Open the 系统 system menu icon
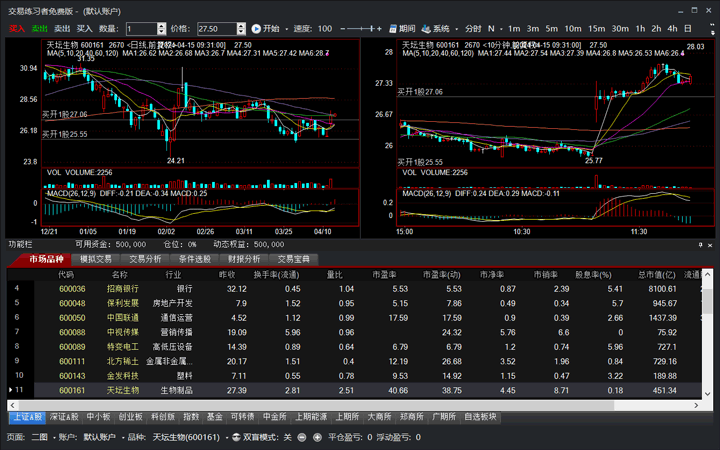 point(426,29)
